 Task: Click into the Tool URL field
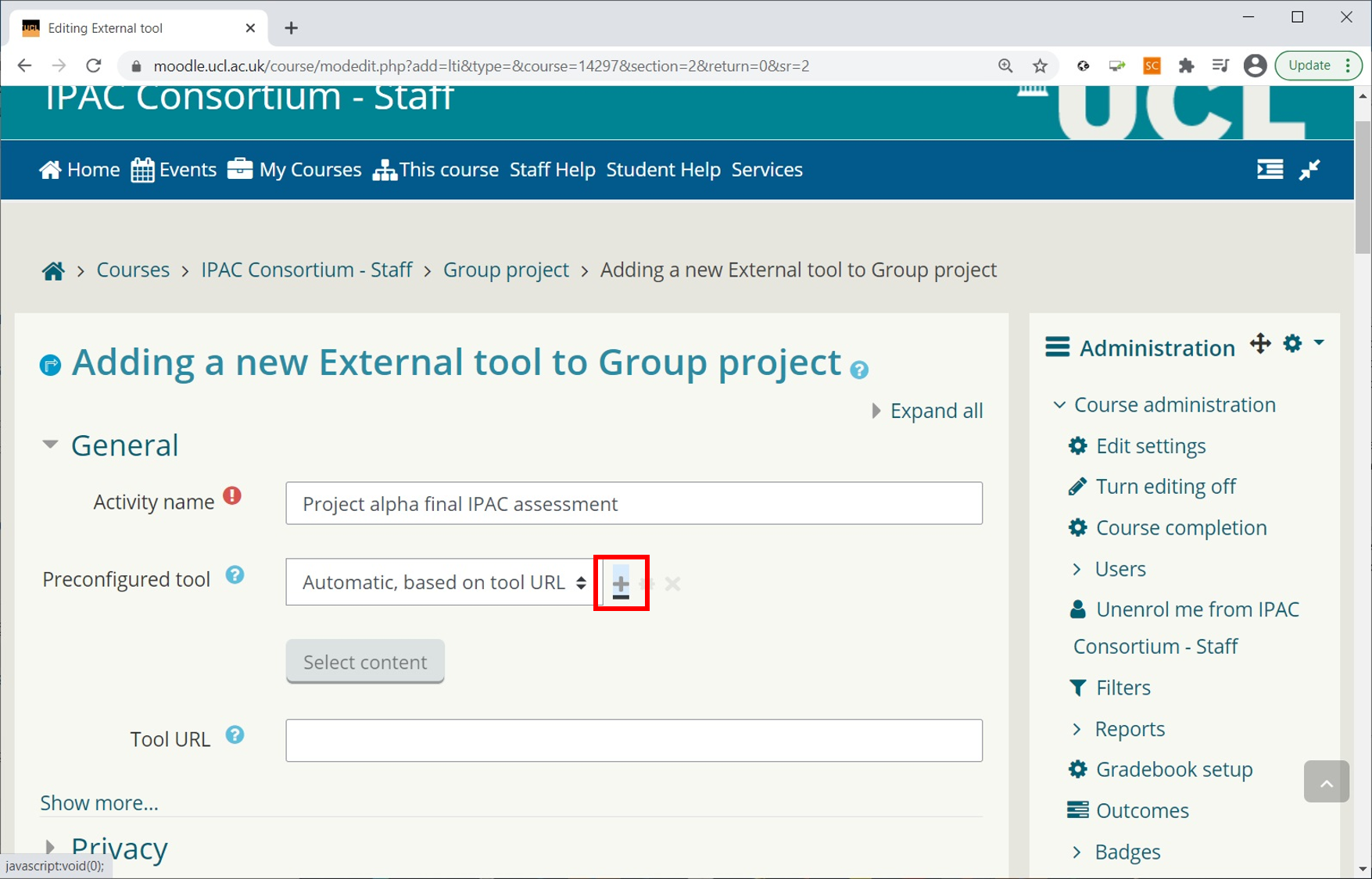coord(634,741)
